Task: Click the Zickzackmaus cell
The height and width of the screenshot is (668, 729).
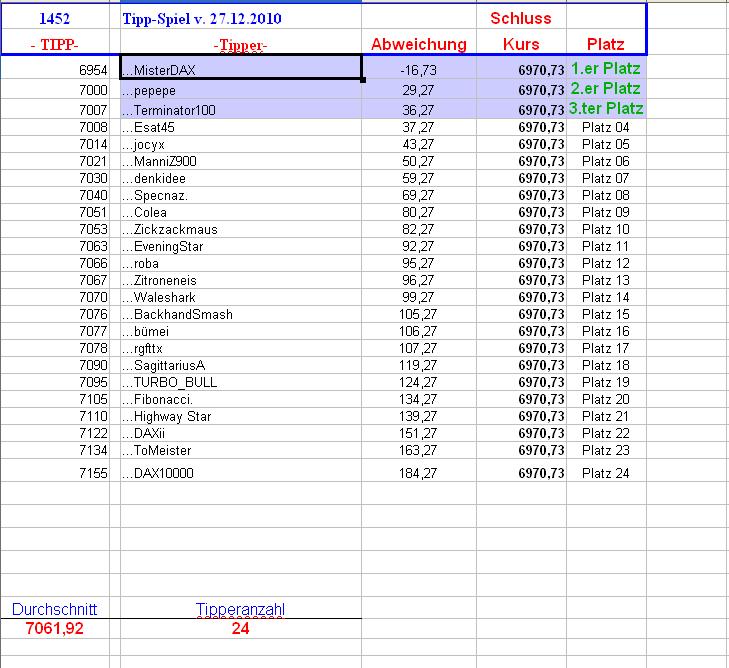Action: point(241,229)
